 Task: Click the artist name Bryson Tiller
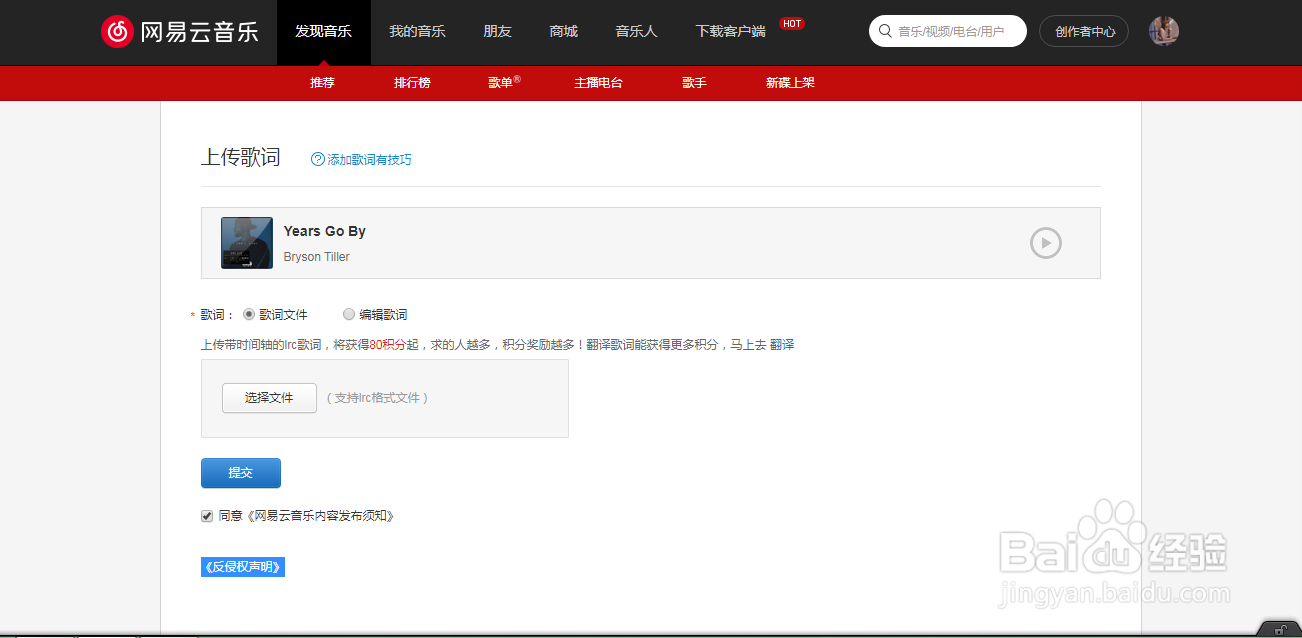(317, 257)
